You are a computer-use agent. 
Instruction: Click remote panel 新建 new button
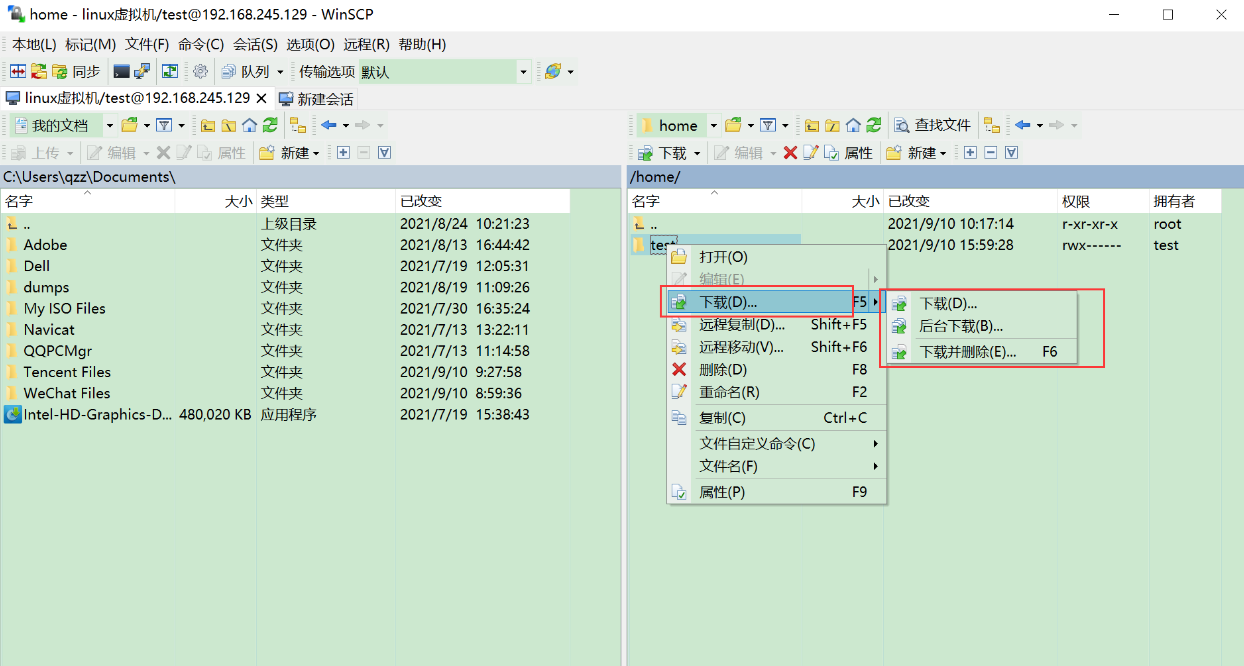coord(916,153)
